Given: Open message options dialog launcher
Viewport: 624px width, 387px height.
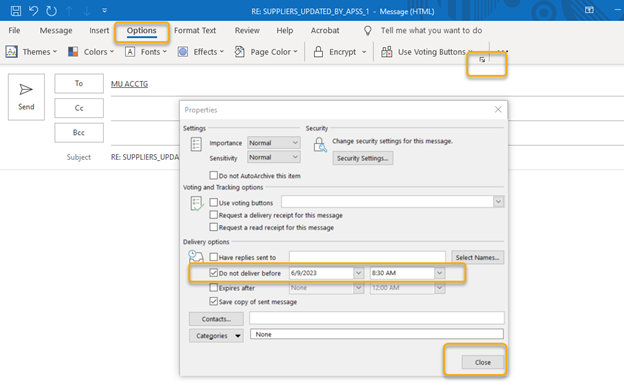Looking at the screenshot, I should pyautogui.click(x=482, y=60).
